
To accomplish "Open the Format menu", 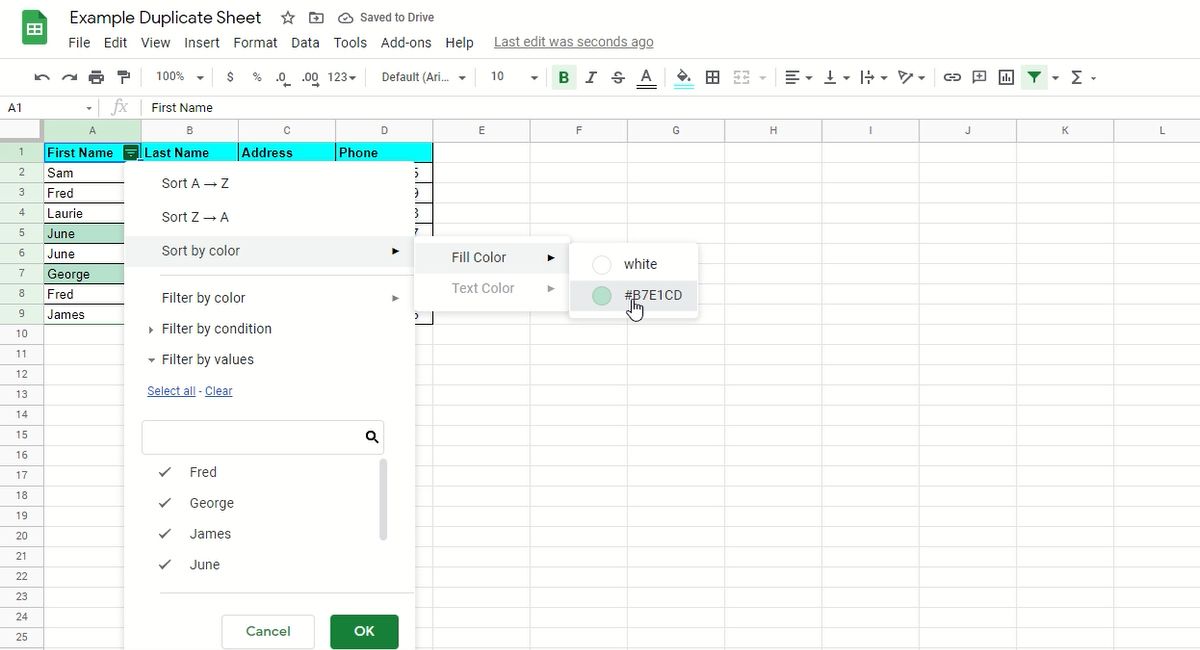I will tap(255, 42).
